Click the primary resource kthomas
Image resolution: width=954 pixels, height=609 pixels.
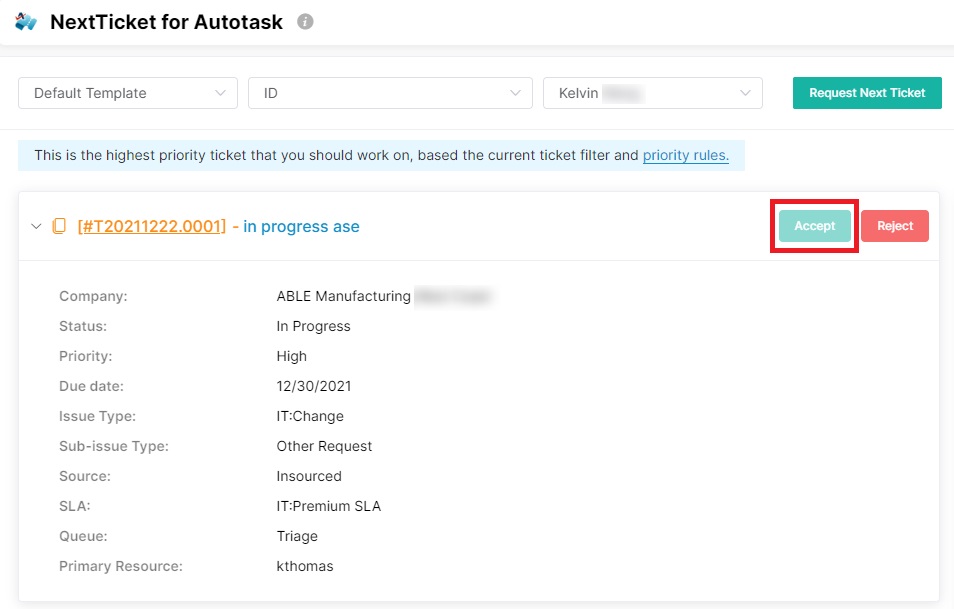(x=304, y=566)
